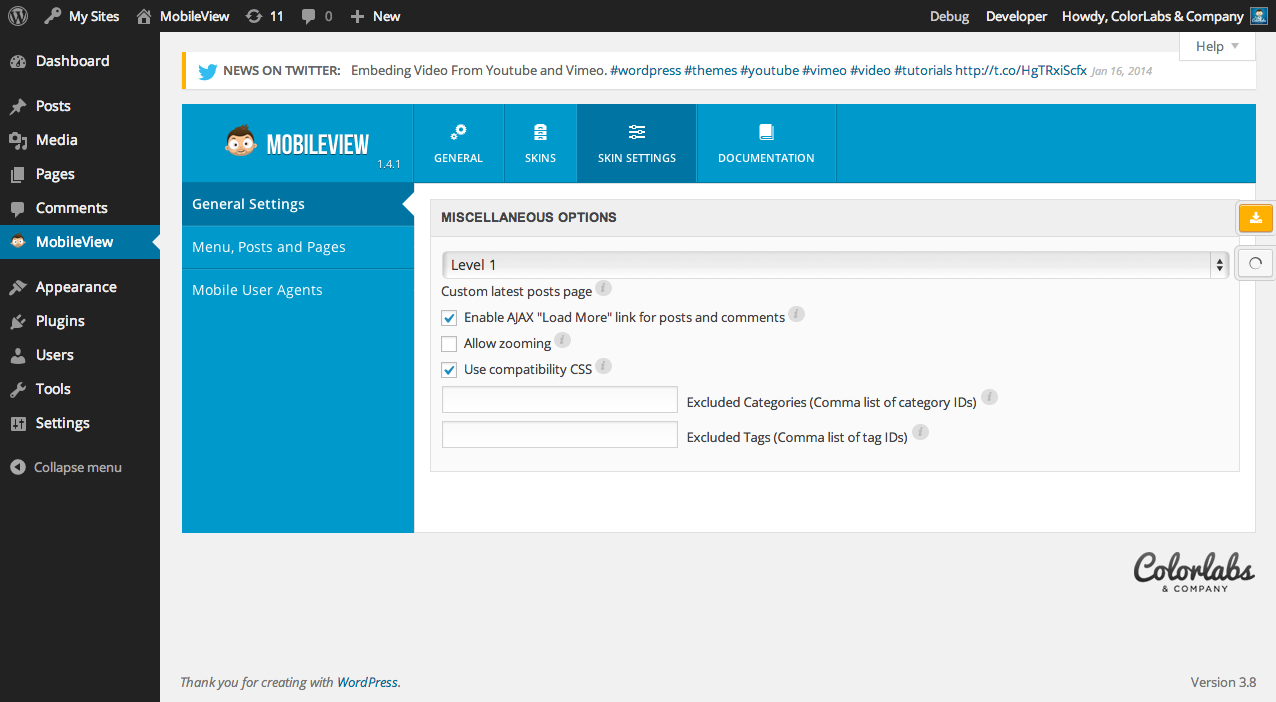This screenshot has width=1276, height=702.
Task: Follow the #youtube hashtag link
Action: pyautogui.click(x=769, y=71)
